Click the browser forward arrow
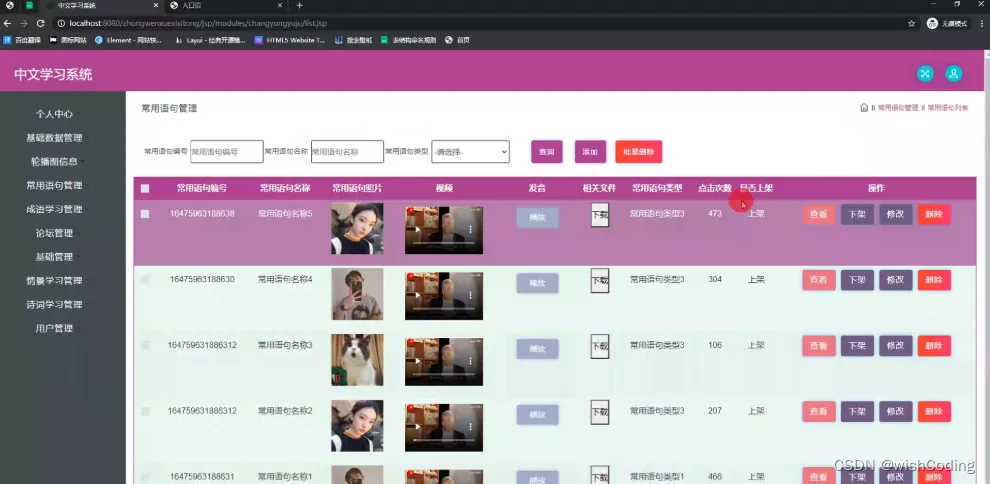 click(x=24, y=23)
